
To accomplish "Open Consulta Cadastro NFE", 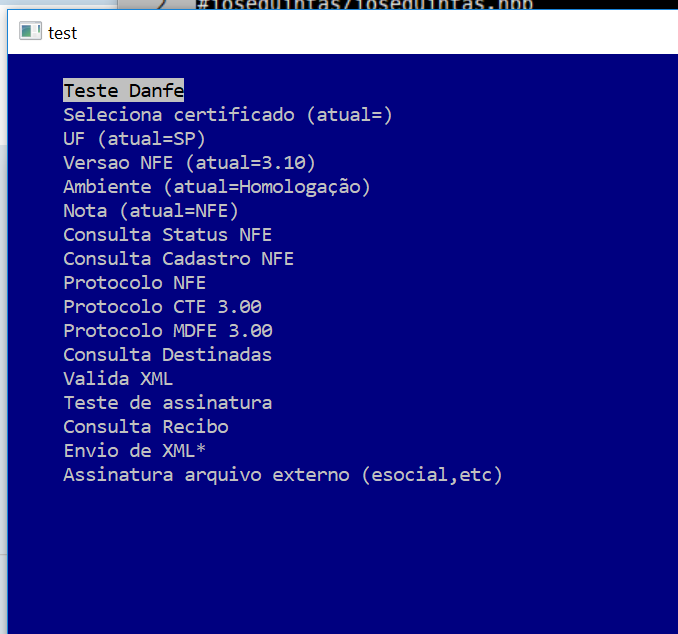I will coord(178,259).
